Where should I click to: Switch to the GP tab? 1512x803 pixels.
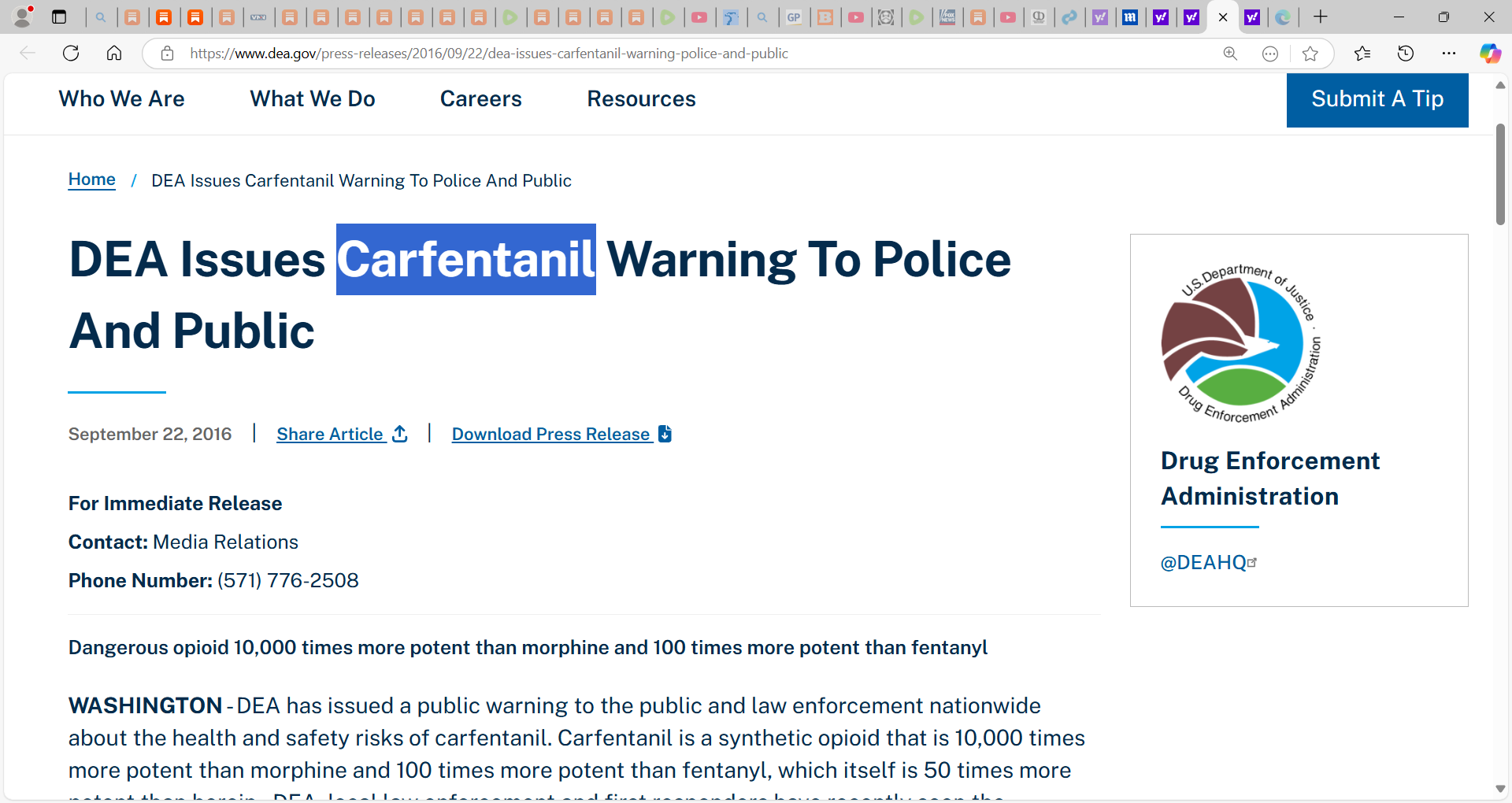click(x=794, y=17)
